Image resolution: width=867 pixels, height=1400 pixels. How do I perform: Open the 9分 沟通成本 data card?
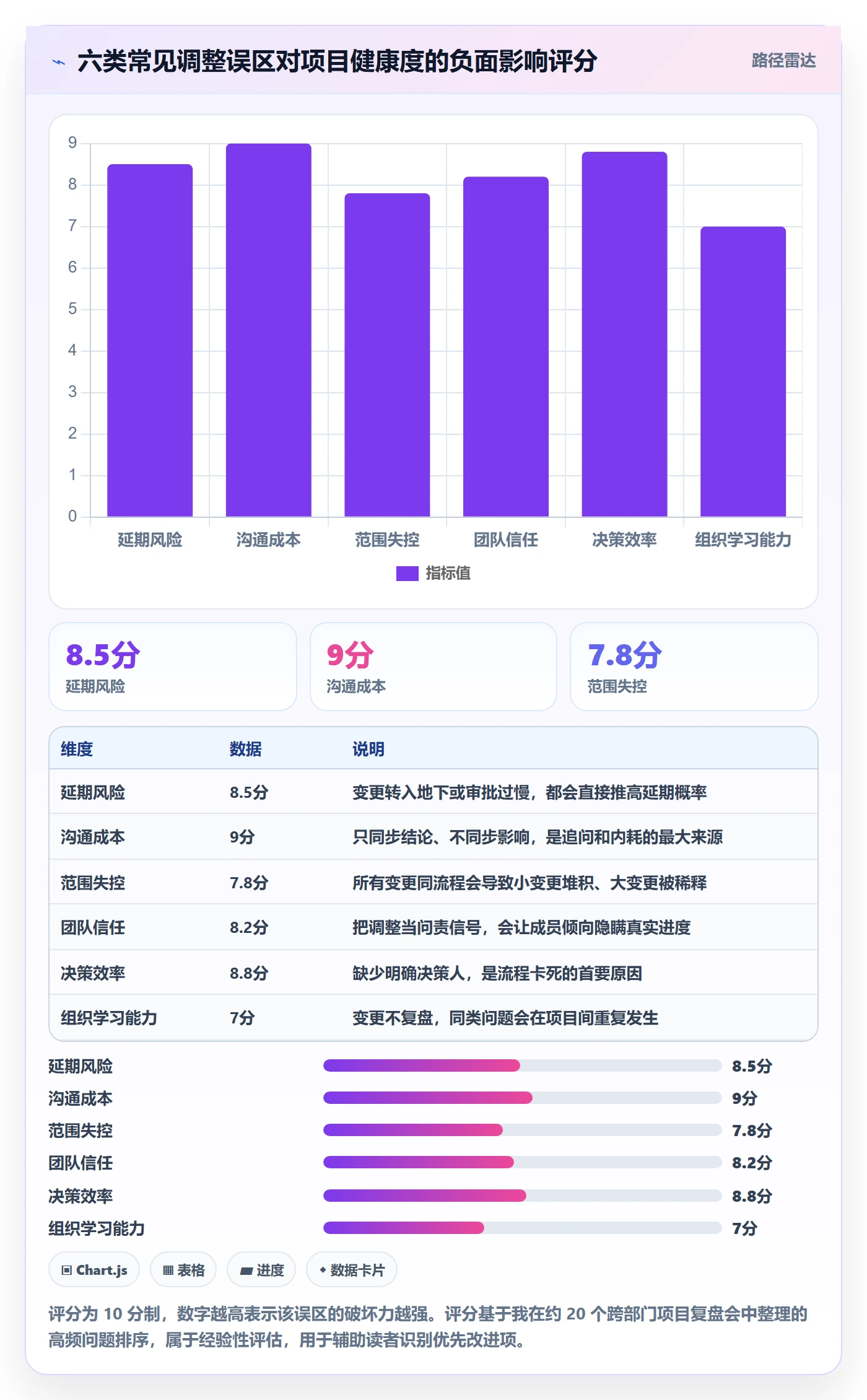(x=434, y=667)
